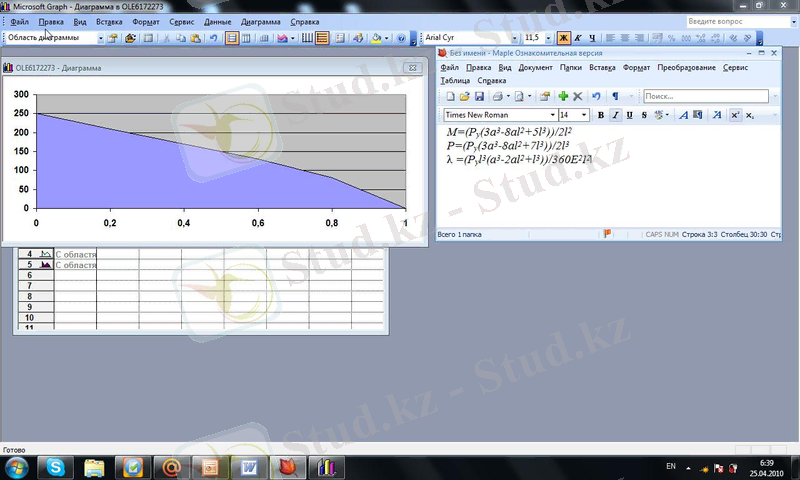Click the Skype button on the taskbar
This screenshot has width=800, height=480.
tap(56, 466)
